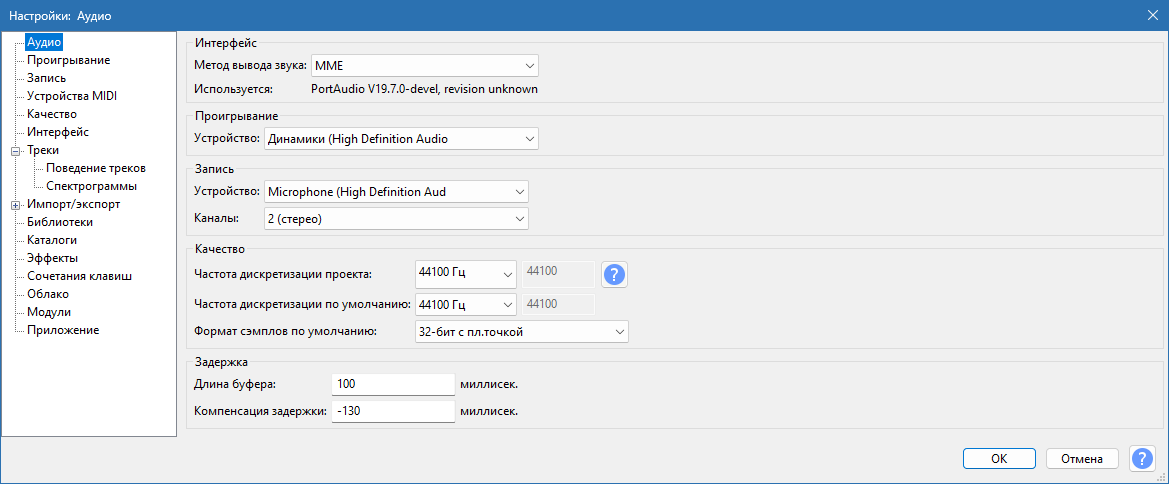Click the dialog resize grip in corner
This screenshot has width=1169, height=484.
coord(1162,477)
